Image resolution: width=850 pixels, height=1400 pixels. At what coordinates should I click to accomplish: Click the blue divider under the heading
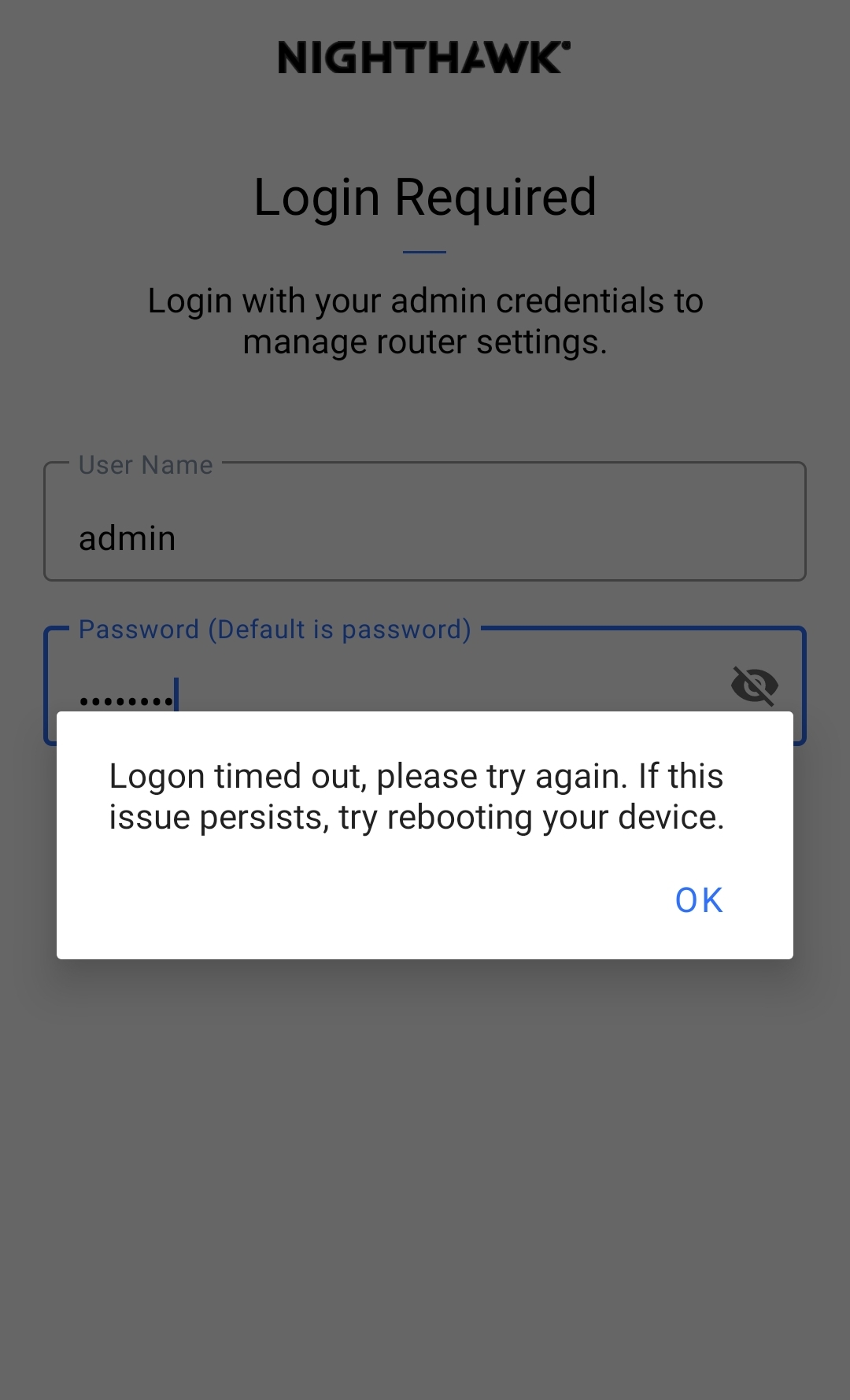(424, 252)
